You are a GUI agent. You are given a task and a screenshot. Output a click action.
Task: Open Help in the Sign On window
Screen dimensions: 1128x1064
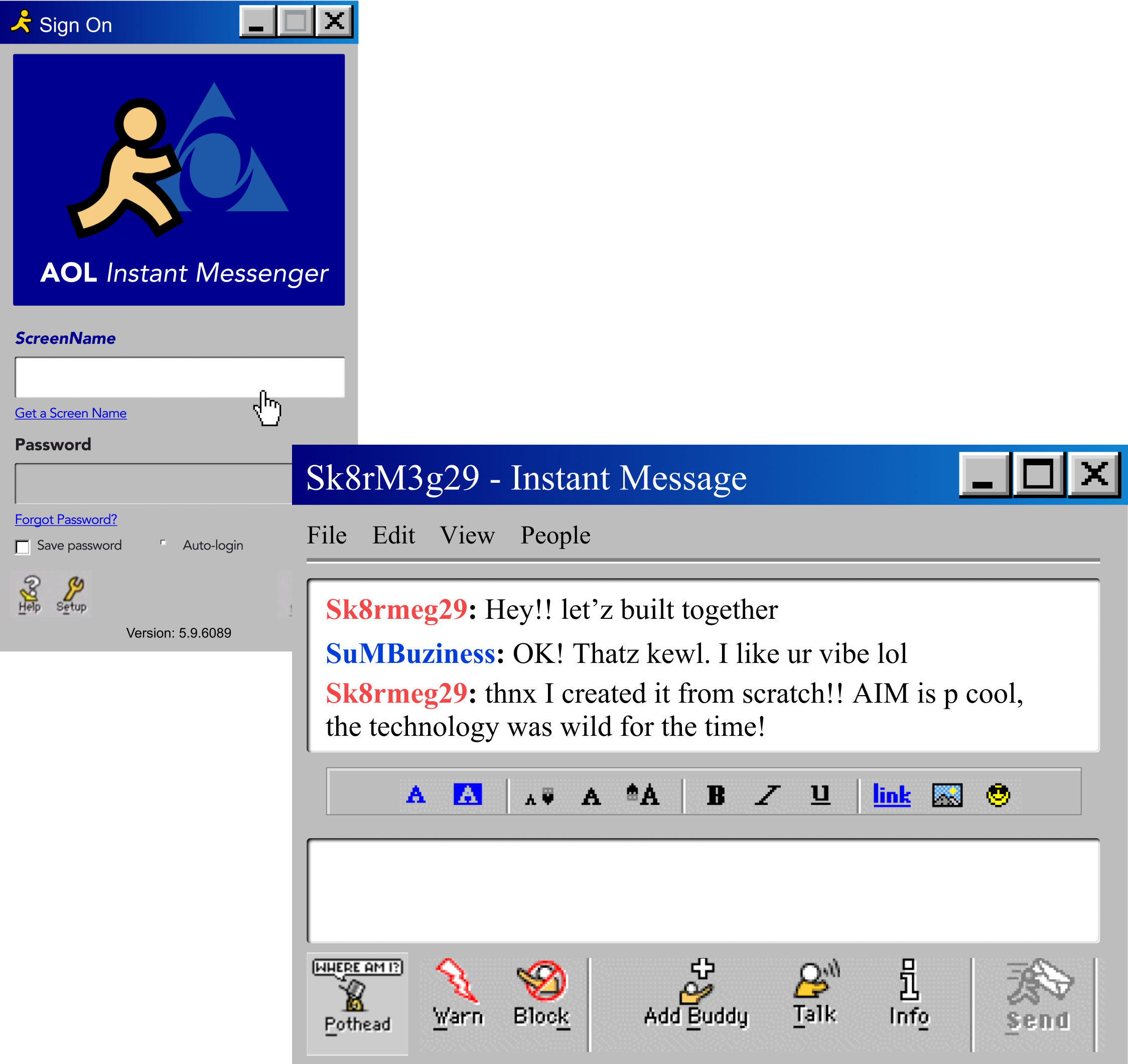pyautogui.click(x=30, y=594)
